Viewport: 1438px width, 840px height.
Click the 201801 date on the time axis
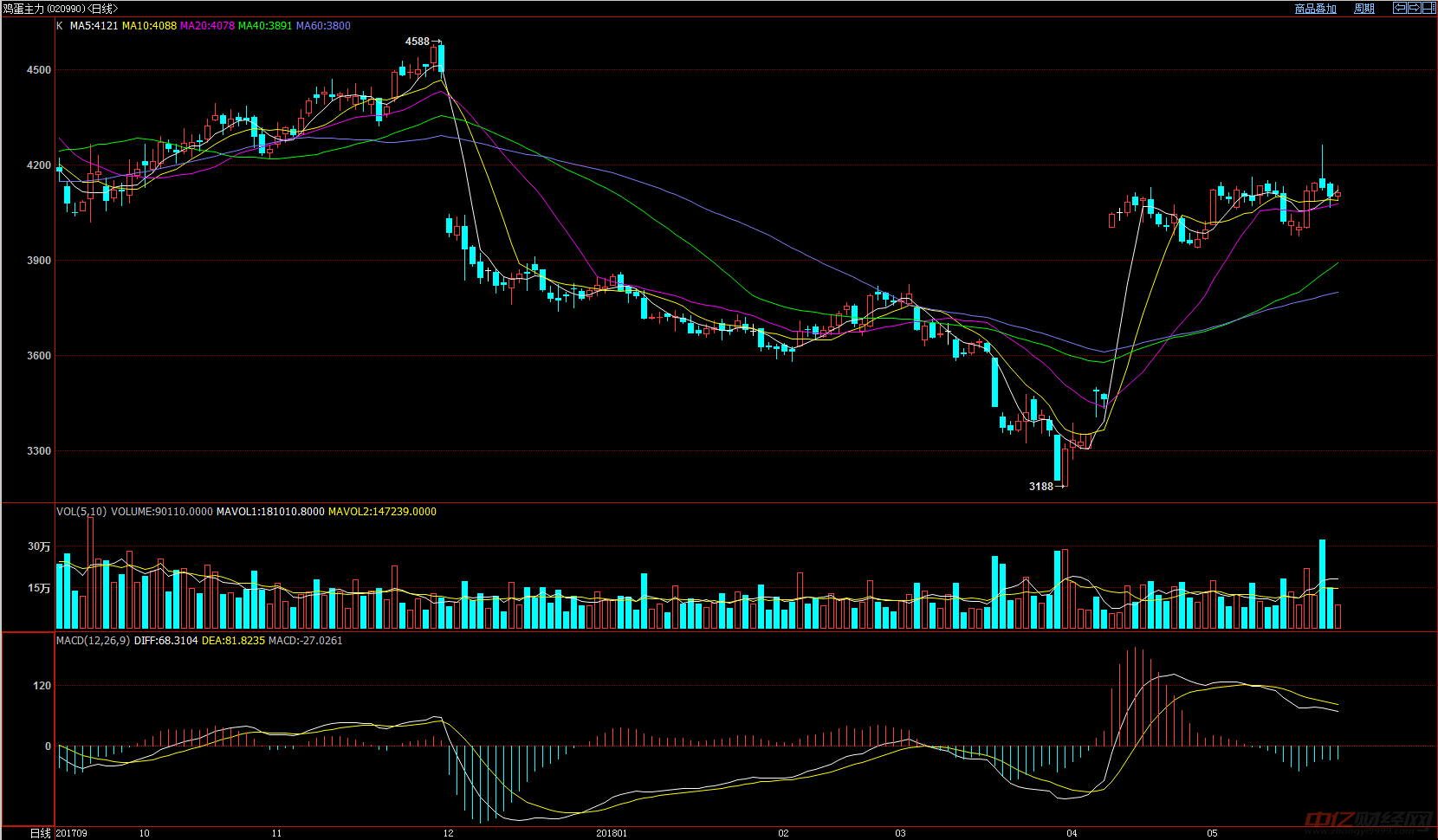click(612, 833)
